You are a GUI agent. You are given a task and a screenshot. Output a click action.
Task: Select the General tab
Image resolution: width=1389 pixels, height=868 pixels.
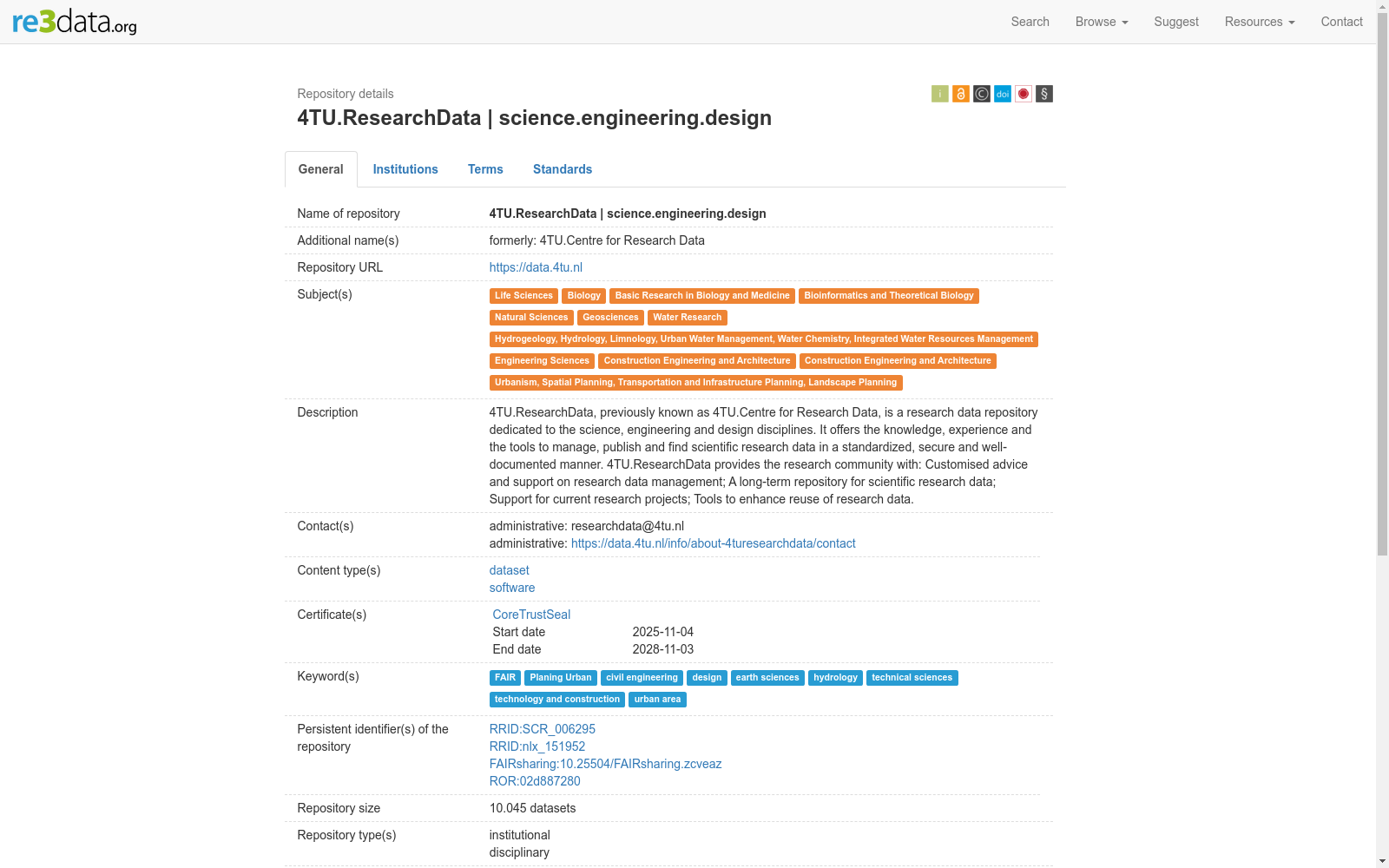tap(321, 169)
